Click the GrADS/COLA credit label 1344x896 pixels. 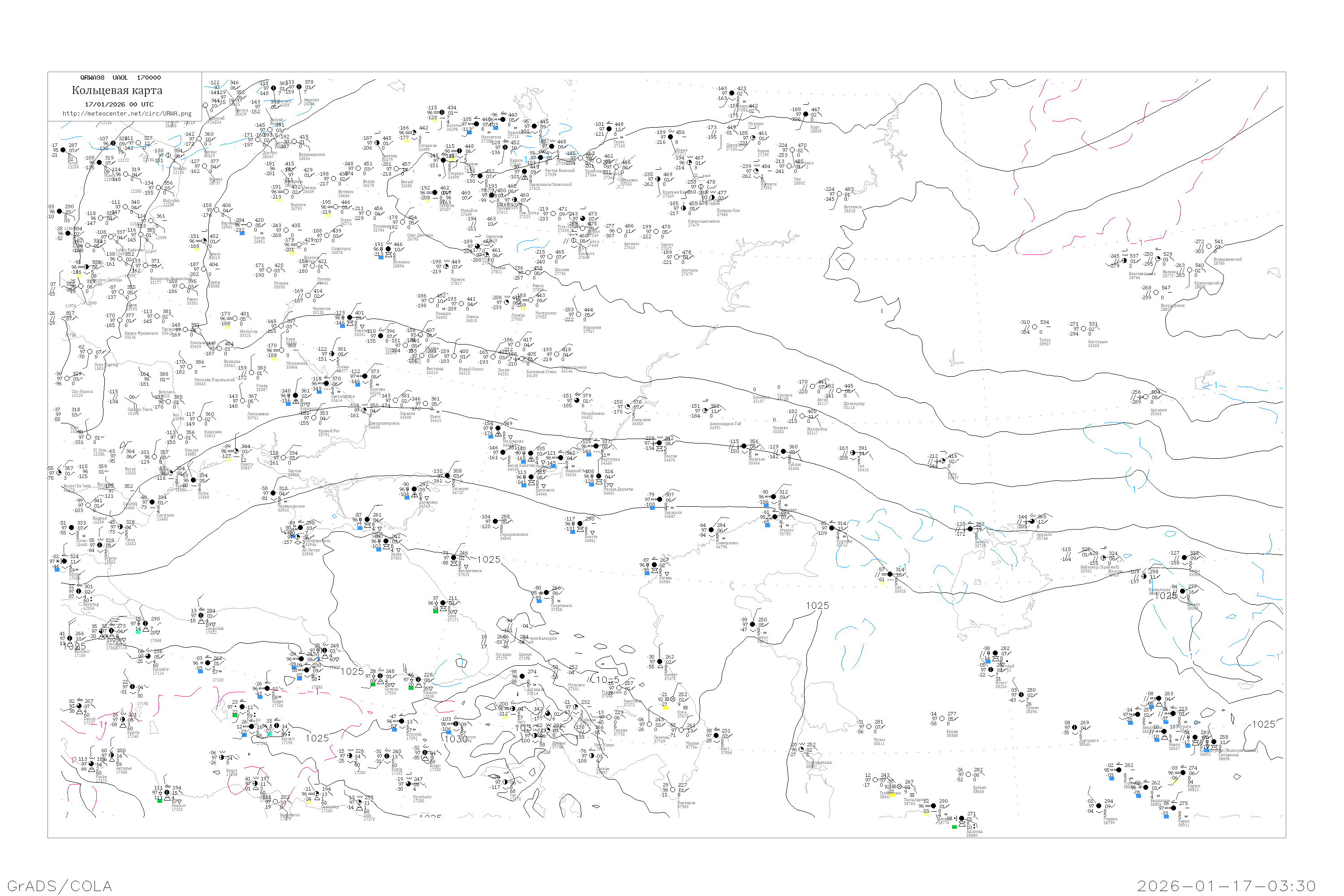(x=60, y=886)
